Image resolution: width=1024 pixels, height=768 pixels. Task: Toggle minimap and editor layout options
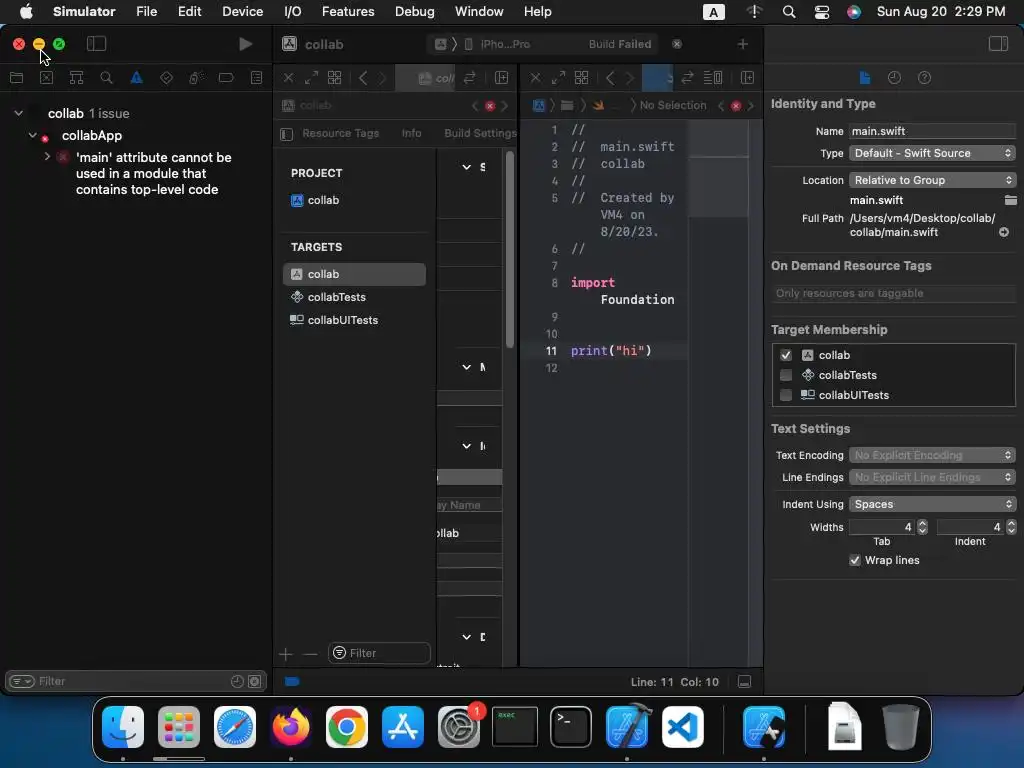click(x=713, y=78)
